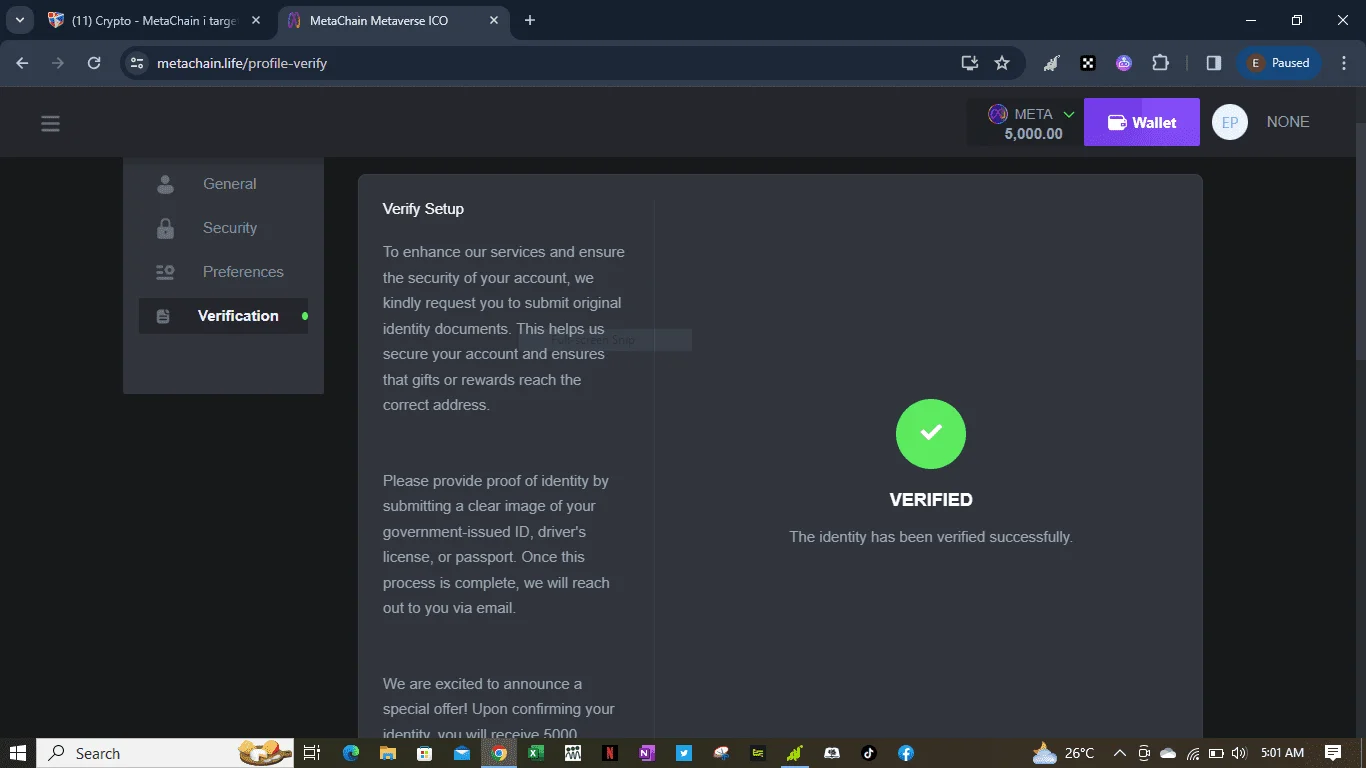The height and width of the screenshot is (768, 1366).
Task: Click the Paused profile button
Action: 1279,63
